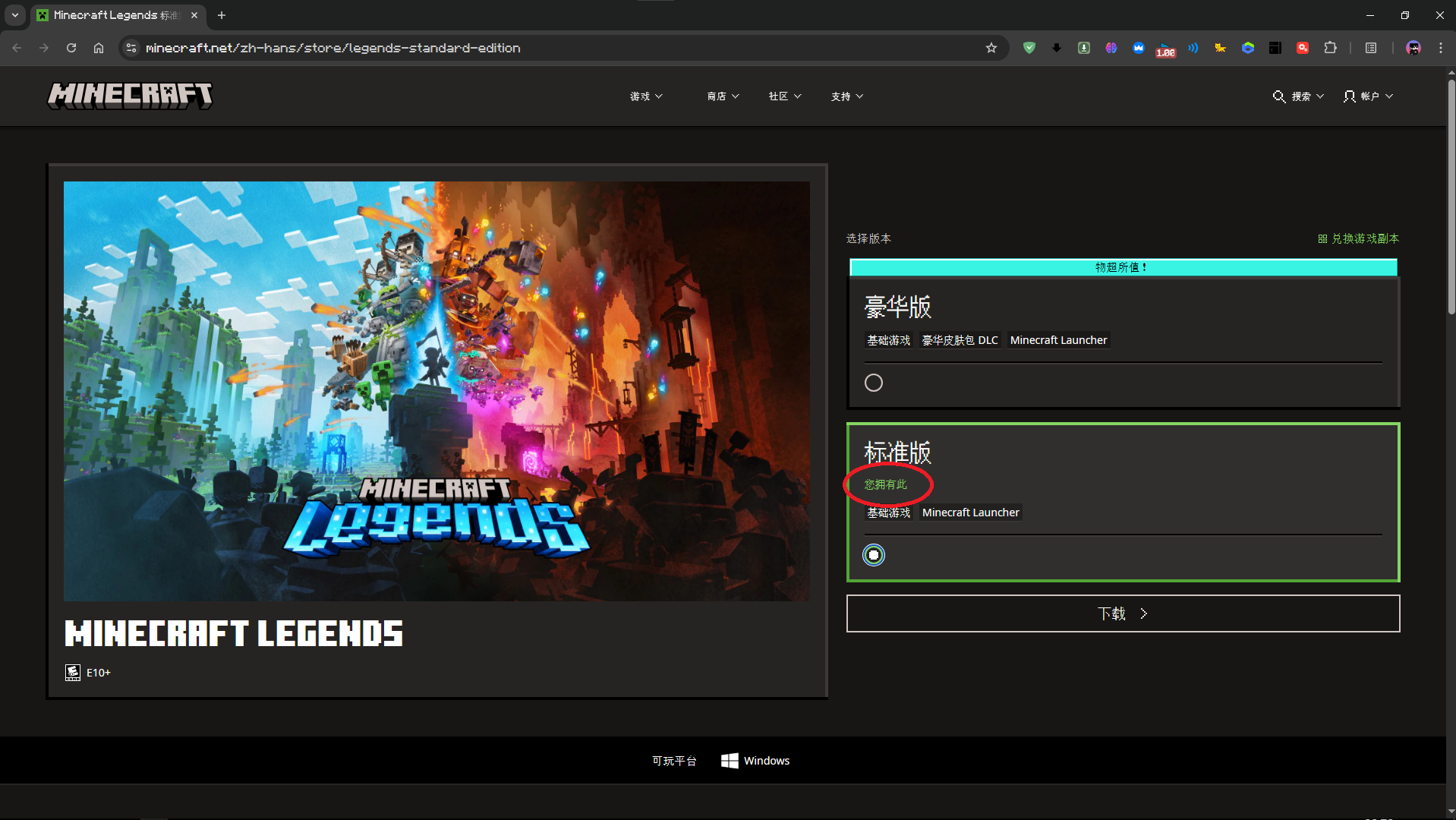Click the 标准版 edition card title

coord(897,453)
